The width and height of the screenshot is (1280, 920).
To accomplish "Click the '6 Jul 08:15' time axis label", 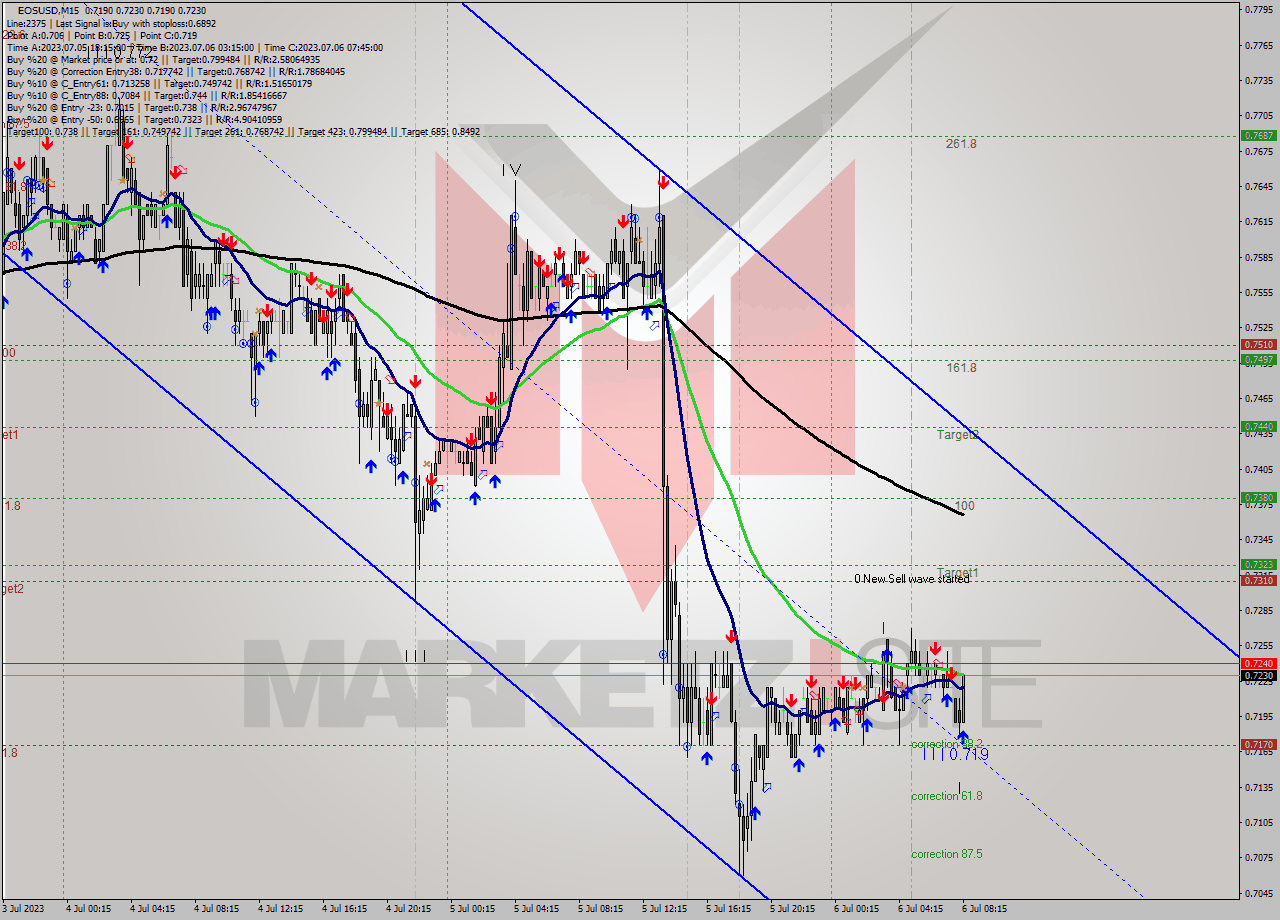I will [x=984, y=909].
